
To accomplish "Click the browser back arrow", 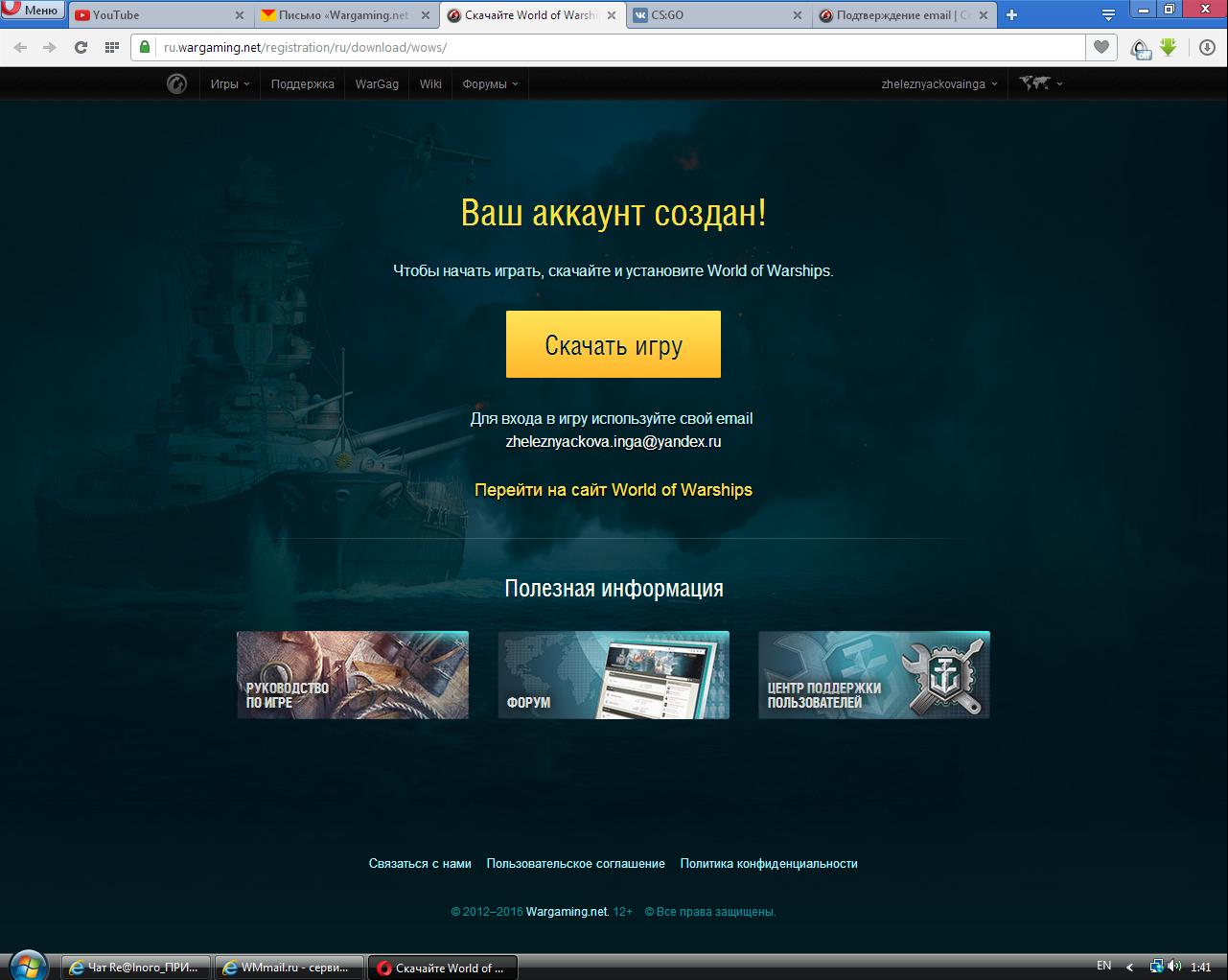I will (21, 47).
